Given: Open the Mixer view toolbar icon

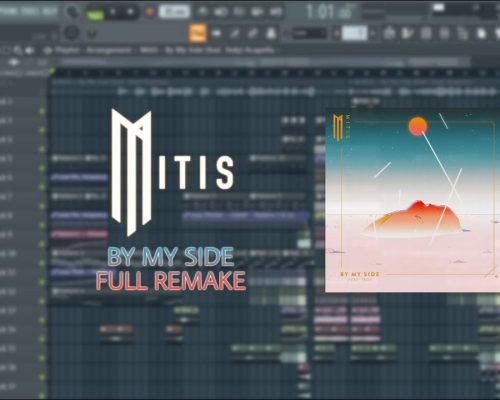Looking at the screenshot, I should coord(444,33).
